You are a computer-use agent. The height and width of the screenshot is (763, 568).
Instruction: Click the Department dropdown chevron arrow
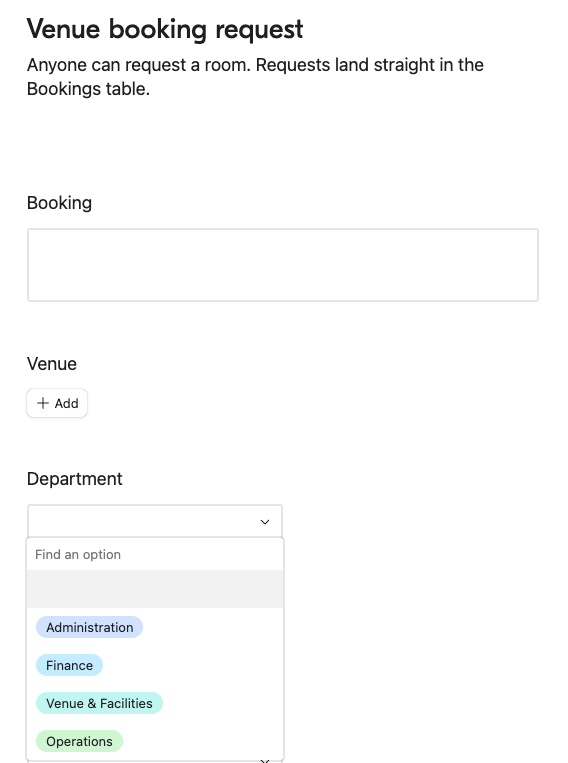pyautogui.click(x=265, y=522)
